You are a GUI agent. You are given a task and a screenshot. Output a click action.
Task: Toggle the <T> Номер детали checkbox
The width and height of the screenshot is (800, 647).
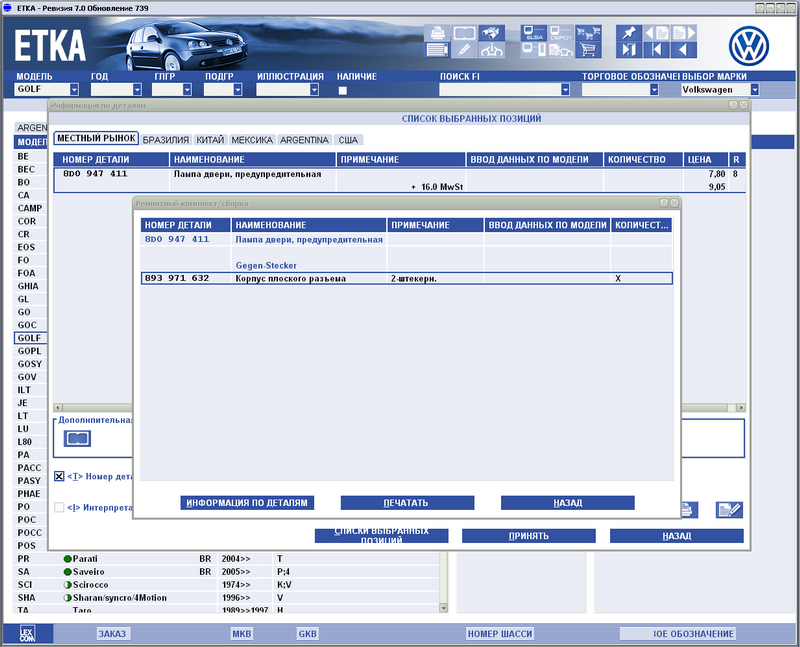pyautogui.click(x=59, y=476)
